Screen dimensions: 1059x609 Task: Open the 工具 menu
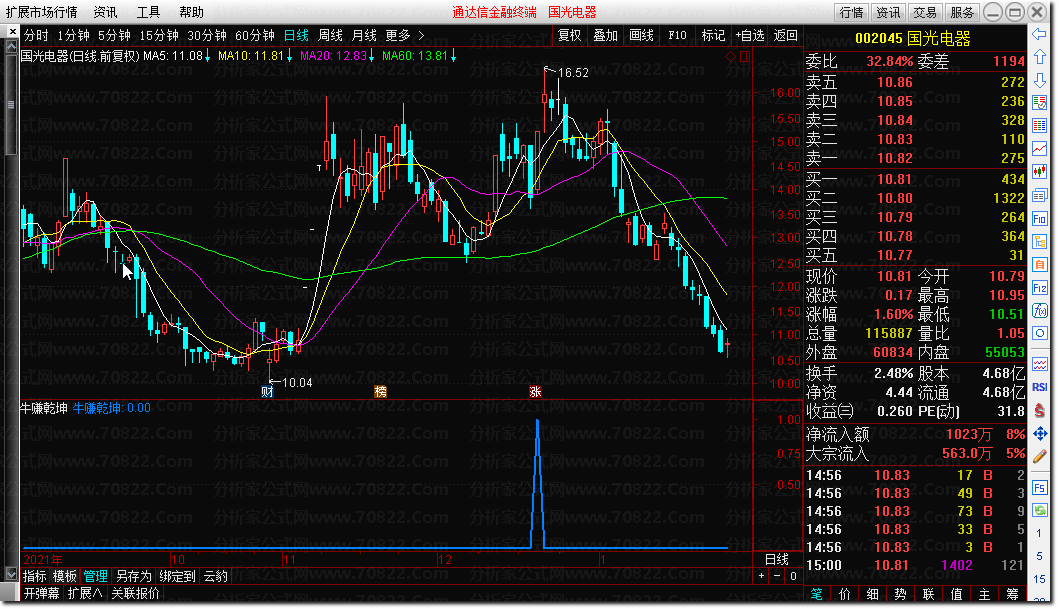149,12
